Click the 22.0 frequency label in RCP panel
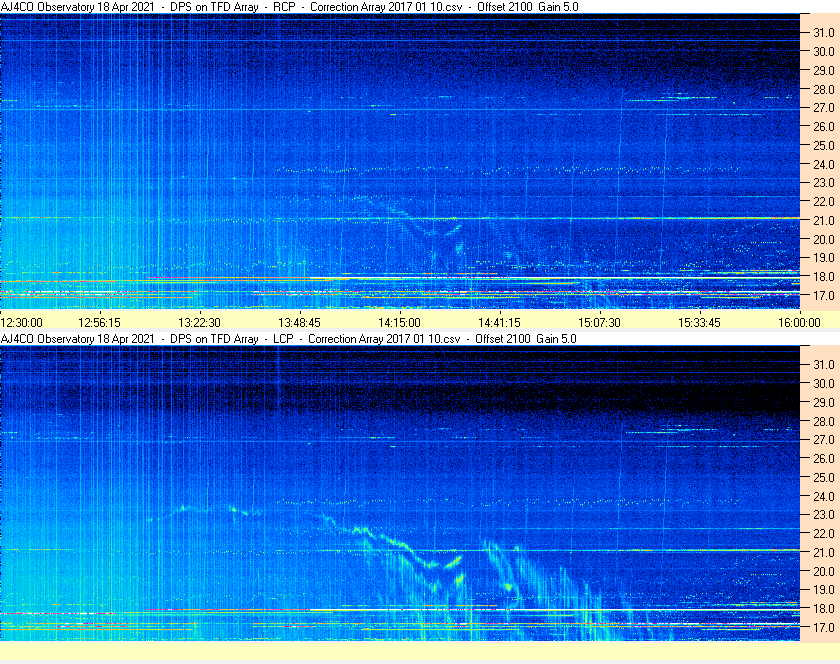 click(824, 202)
